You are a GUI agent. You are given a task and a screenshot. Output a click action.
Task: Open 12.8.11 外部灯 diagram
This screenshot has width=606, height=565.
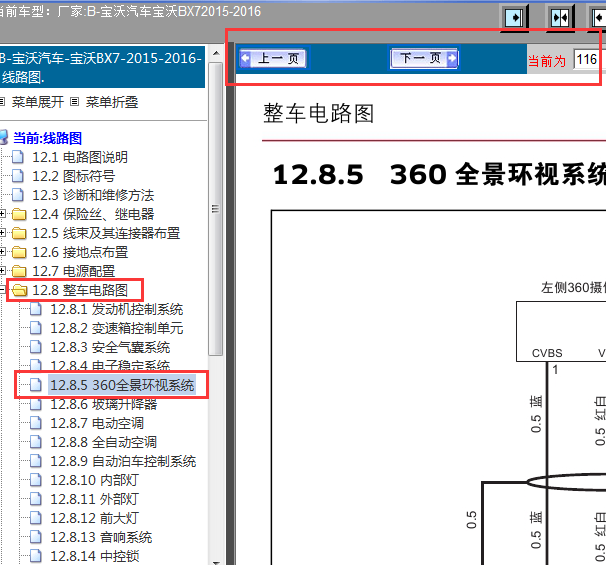coord(94,499)
